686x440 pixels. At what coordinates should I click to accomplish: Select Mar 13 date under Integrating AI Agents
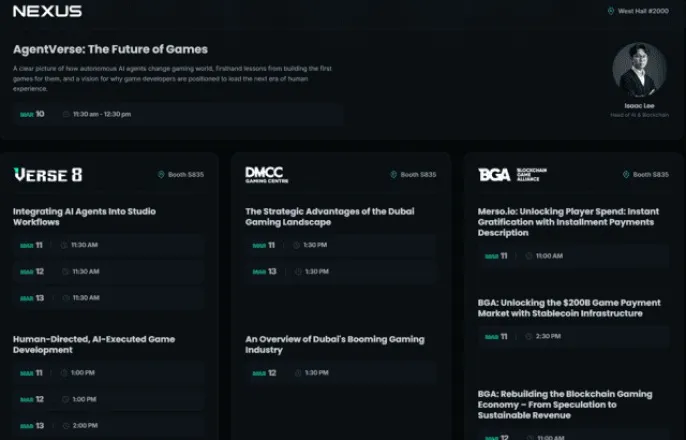[32, 298]
